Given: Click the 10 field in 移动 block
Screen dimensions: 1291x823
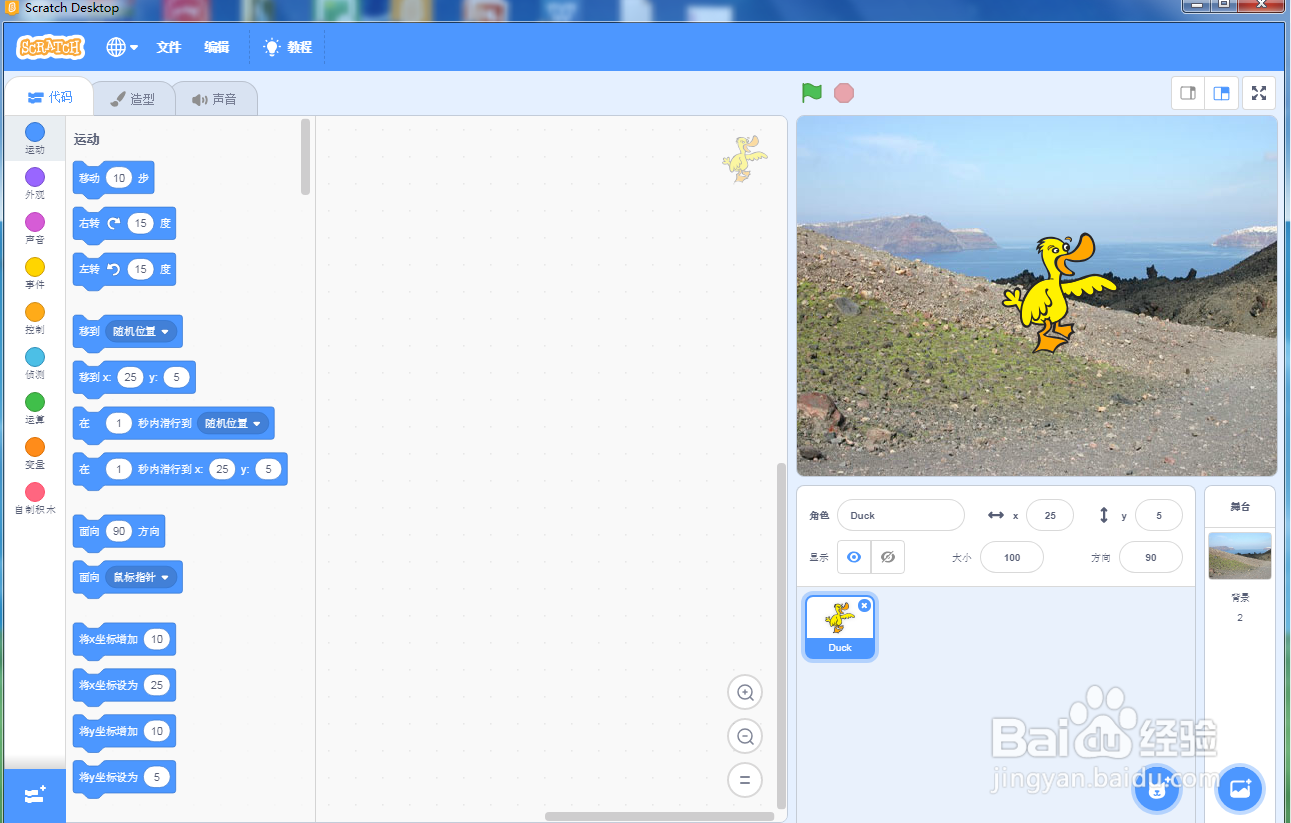Looking at the screenshot, I should pos(119,178).
